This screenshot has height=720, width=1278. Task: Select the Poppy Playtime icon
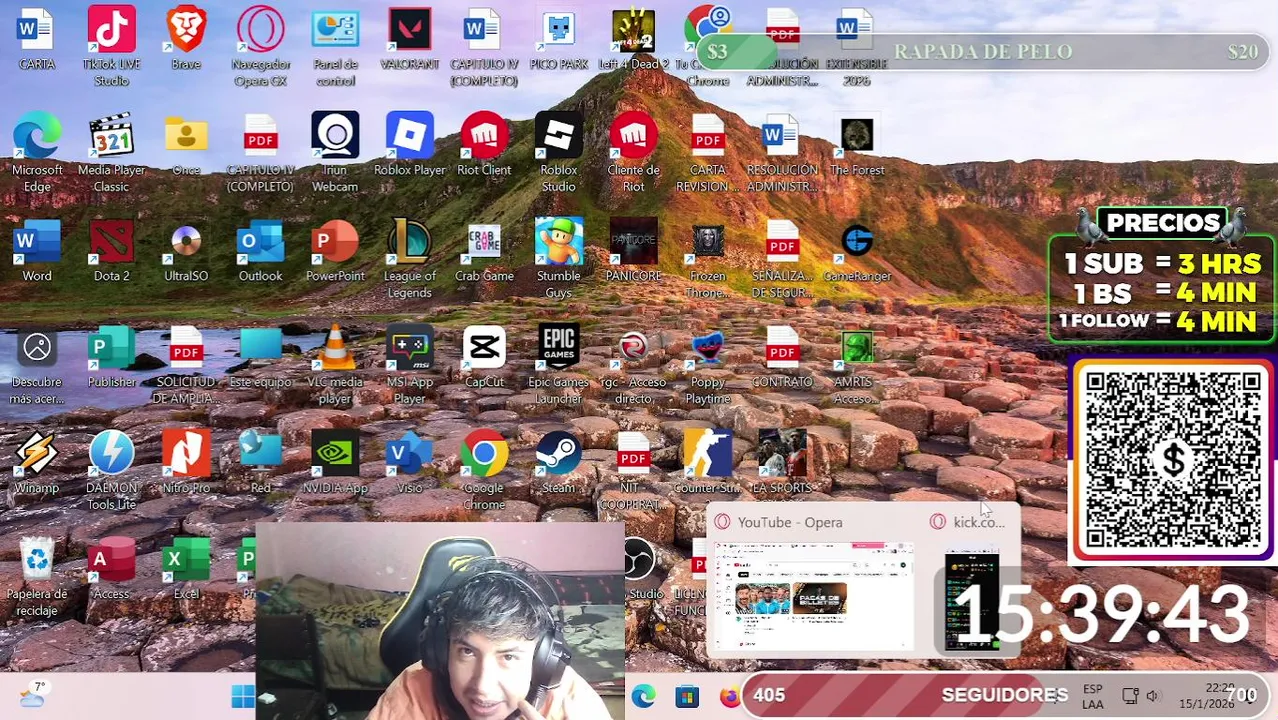707,364
